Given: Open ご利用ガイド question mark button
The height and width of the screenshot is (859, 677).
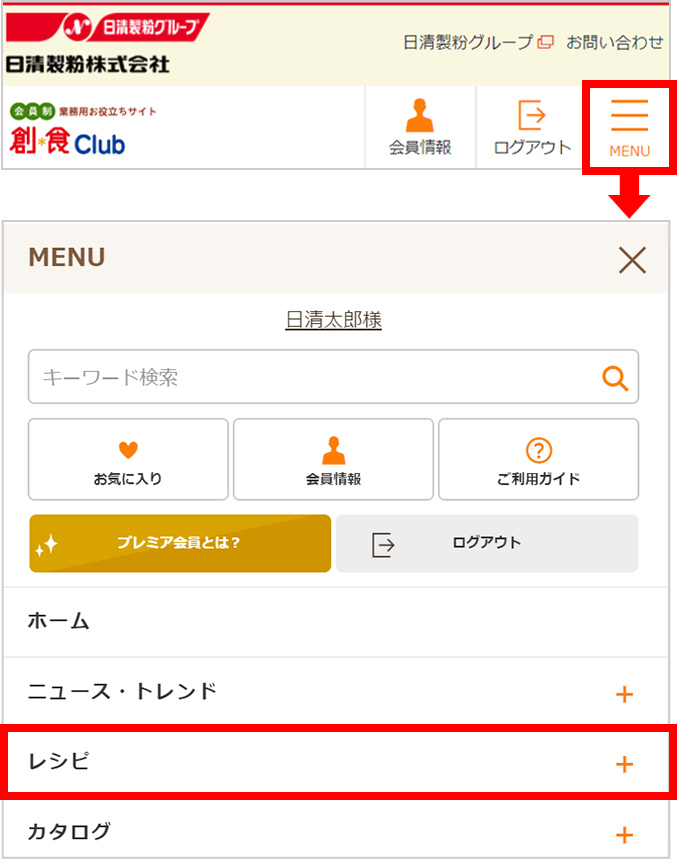Looking at the screenshot, I should 538,459.
